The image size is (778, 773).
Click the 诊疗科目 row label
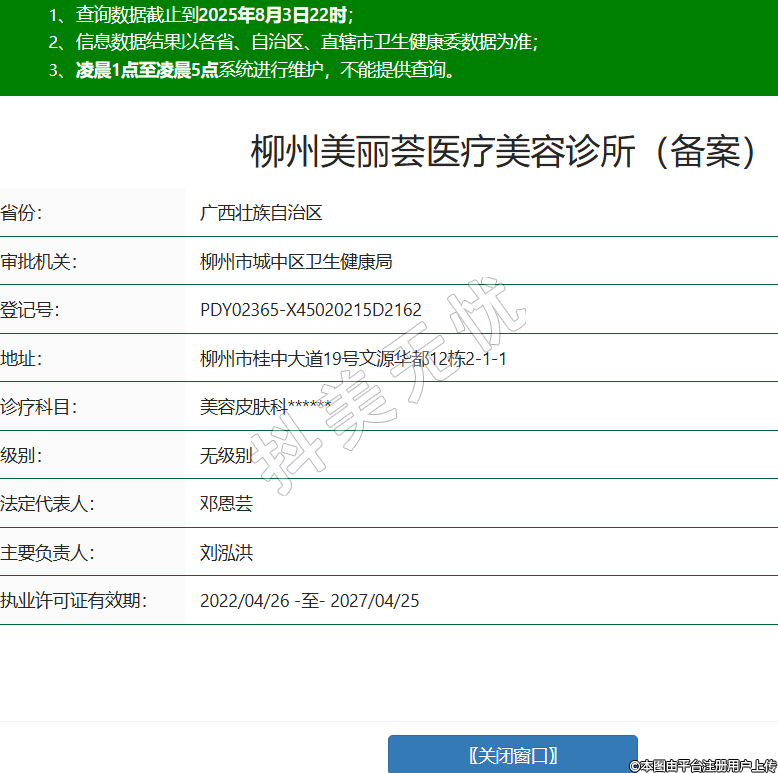[39, 407]
